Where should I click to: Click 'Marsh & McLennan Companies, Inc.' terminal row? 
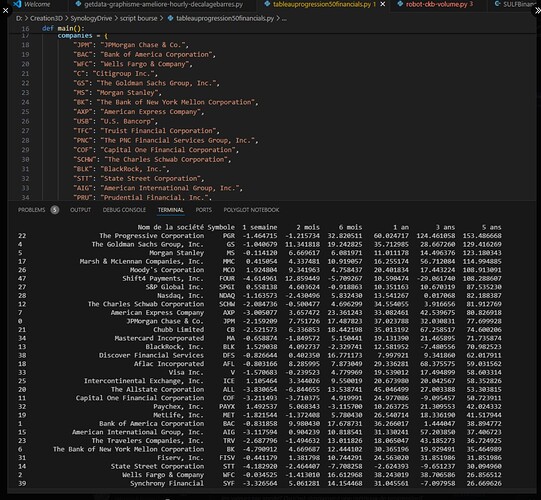[142, 262]
